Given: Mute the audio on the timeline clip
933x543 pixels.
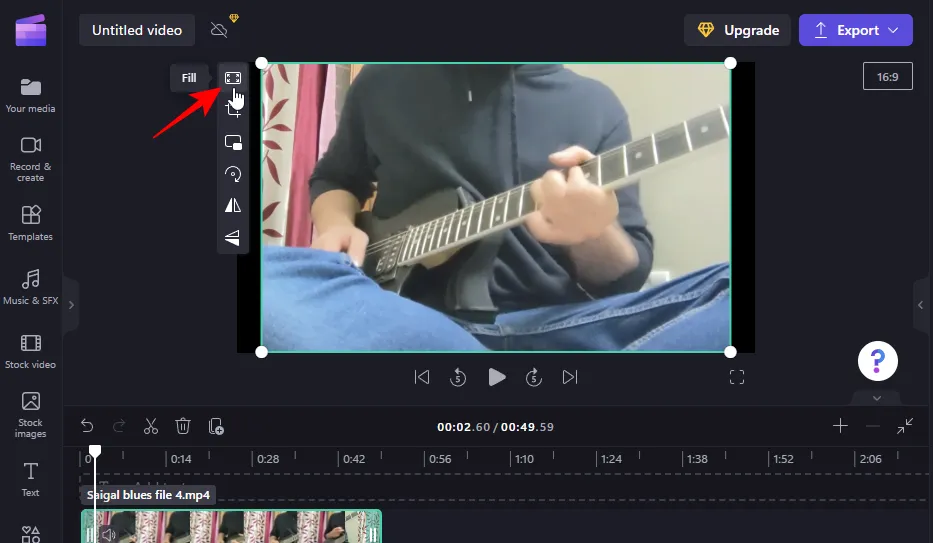Looking at the screenshot, I should click(108, 535).
